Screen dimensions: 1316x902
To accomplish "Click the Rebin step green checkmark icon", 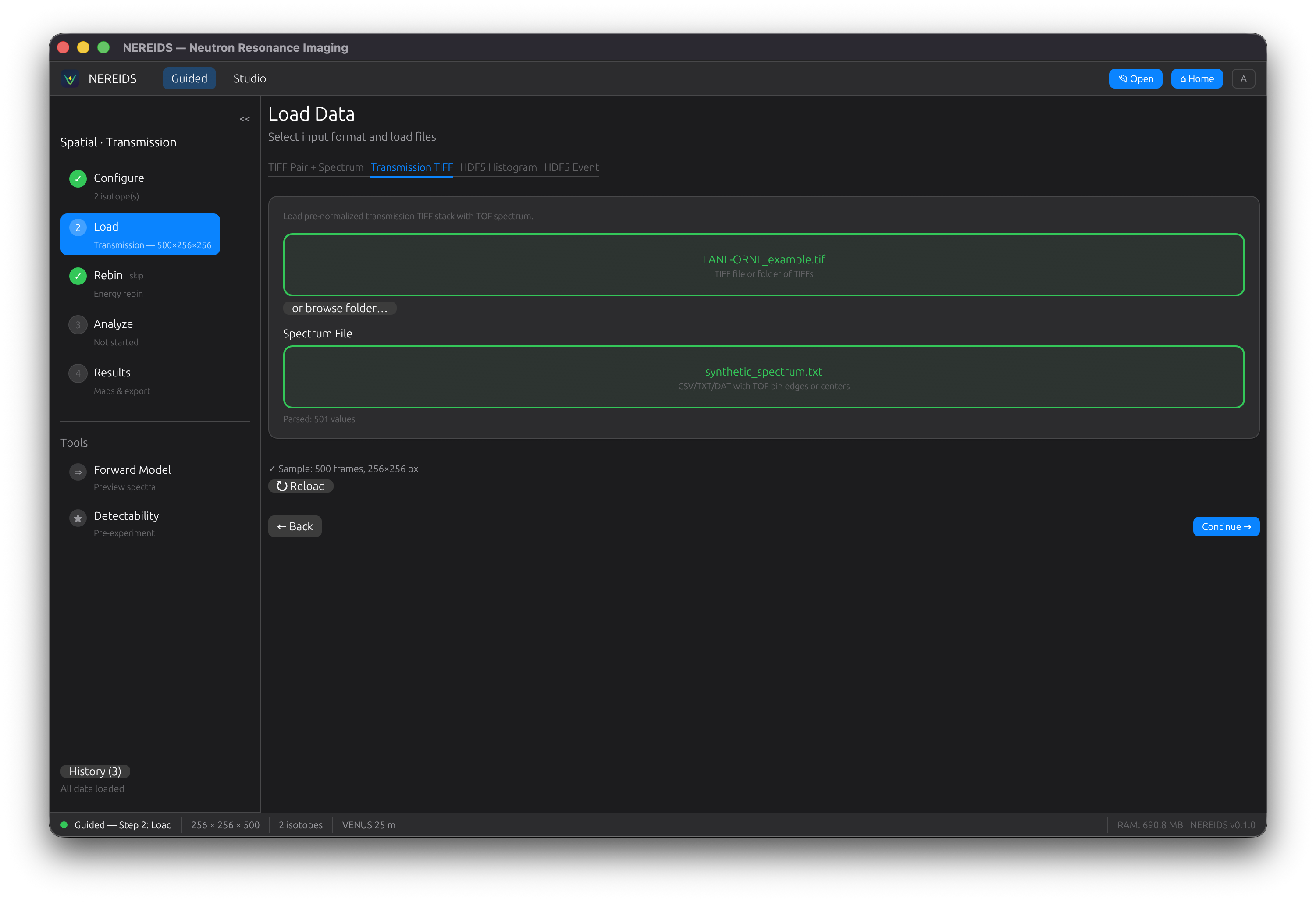I will [x=78, y=276].
